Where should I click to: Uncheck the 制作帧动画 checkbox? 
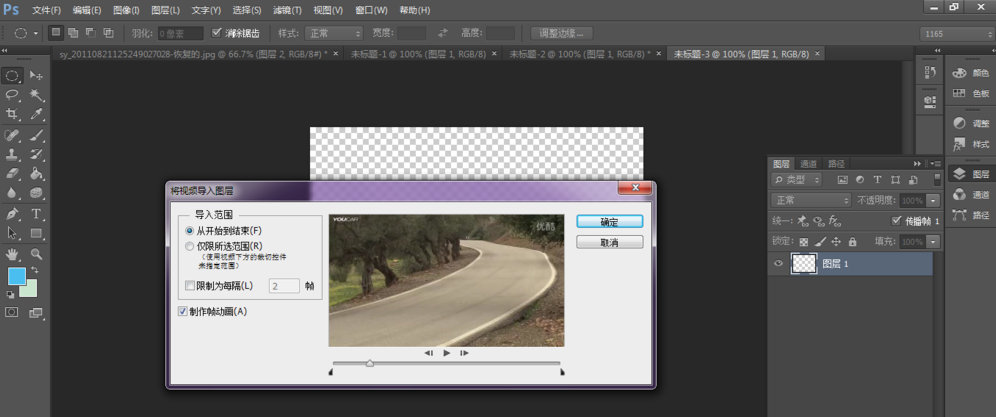click(181, 311)
